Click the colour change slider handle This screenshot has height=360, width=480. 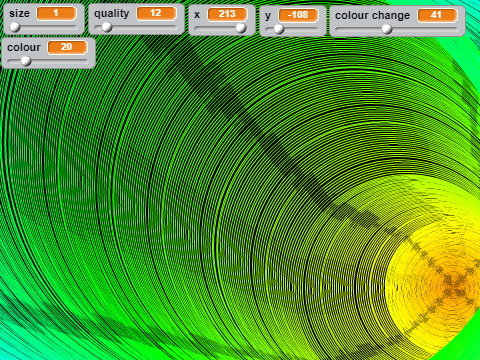point(387,29)
